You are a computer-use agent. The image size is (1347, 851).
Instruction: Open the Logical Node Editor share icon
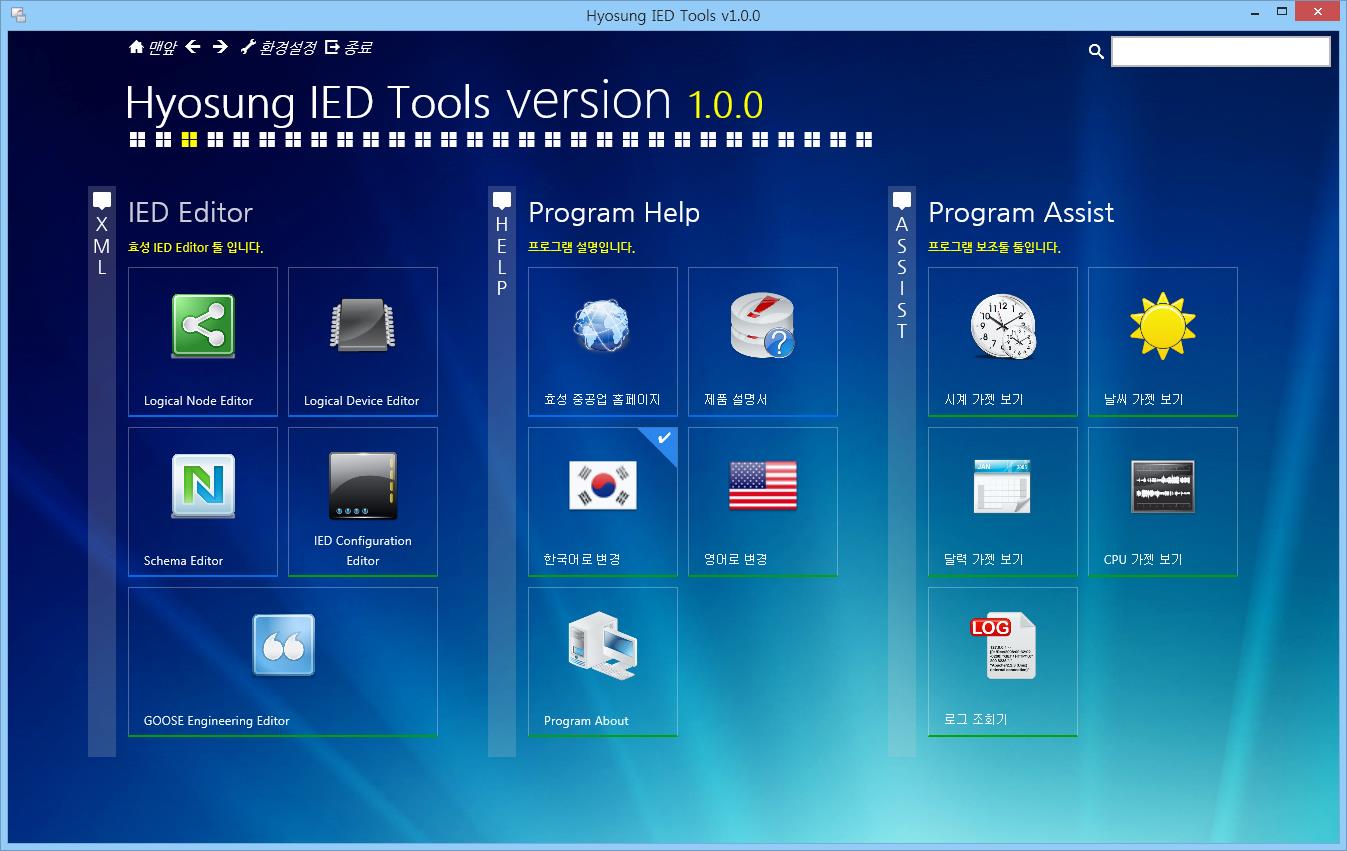(x=203, y=326)
